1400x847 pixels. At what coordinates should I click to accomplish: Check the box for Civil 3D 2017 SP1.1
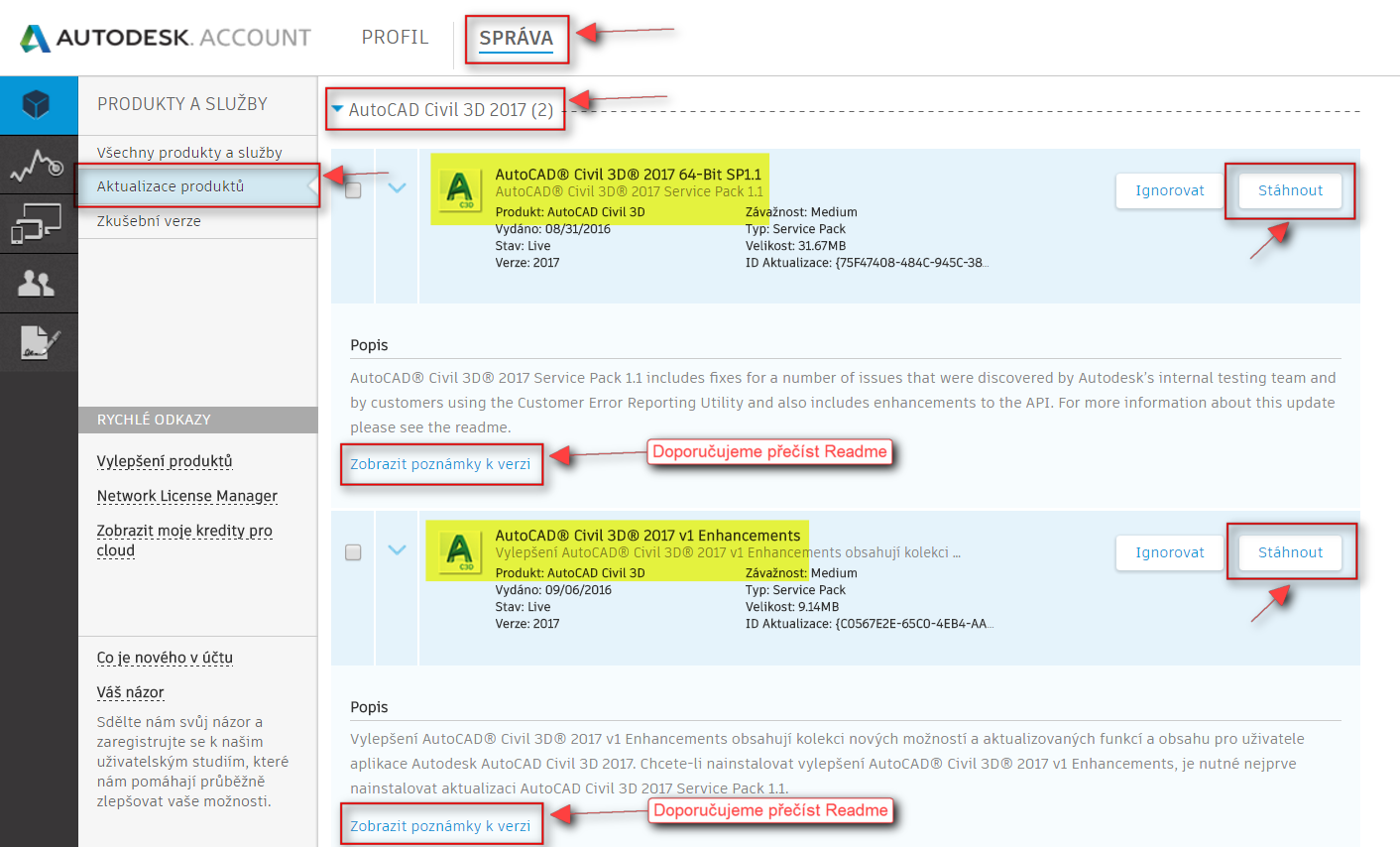pyautogui.click(x=353, y=190)
